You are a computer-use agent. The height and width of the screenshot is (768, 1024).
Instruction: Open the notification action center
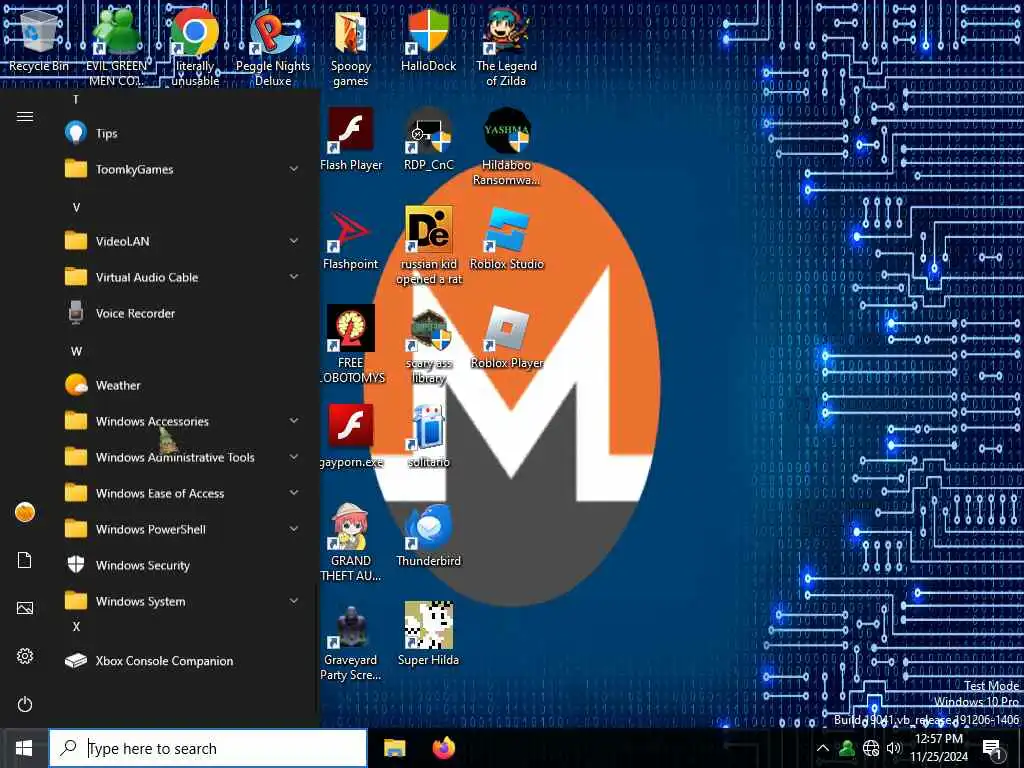point(992,748)
